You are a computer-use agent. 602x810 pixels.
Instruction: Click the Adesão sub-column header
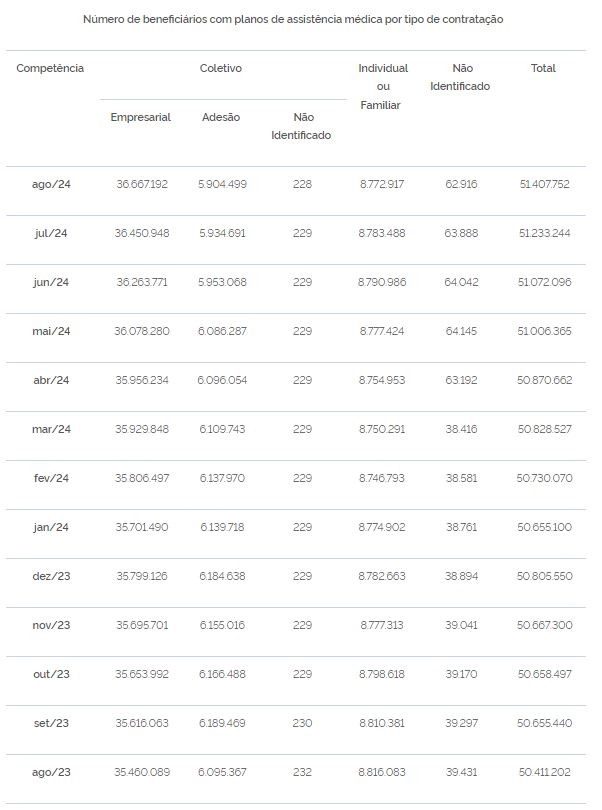tap(221, 117)
